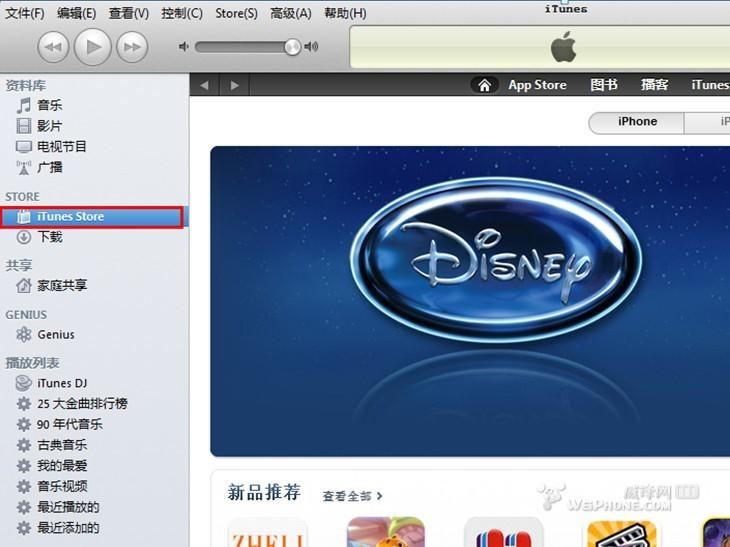730x547 pixels.
Task: Open Genius atom icon item
Action: [24, 334]
